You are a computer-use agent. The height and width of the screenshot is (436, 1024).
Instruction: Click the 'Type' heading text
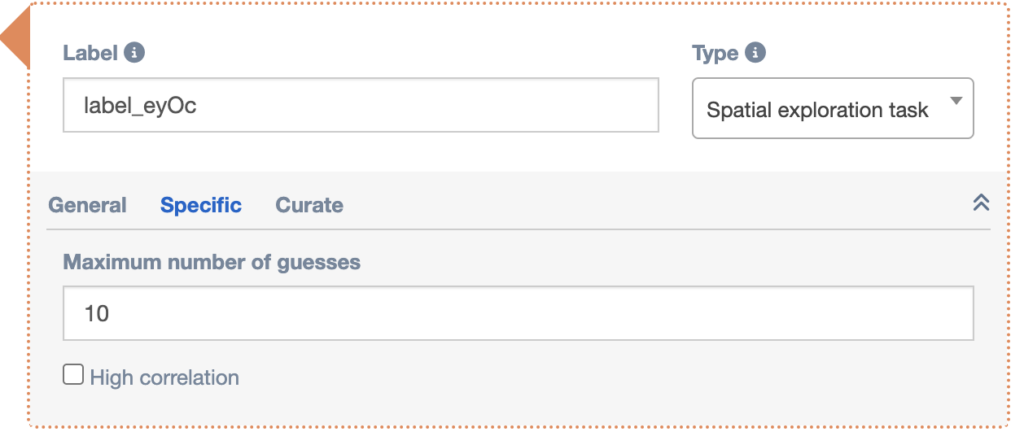tap(714, 53)
